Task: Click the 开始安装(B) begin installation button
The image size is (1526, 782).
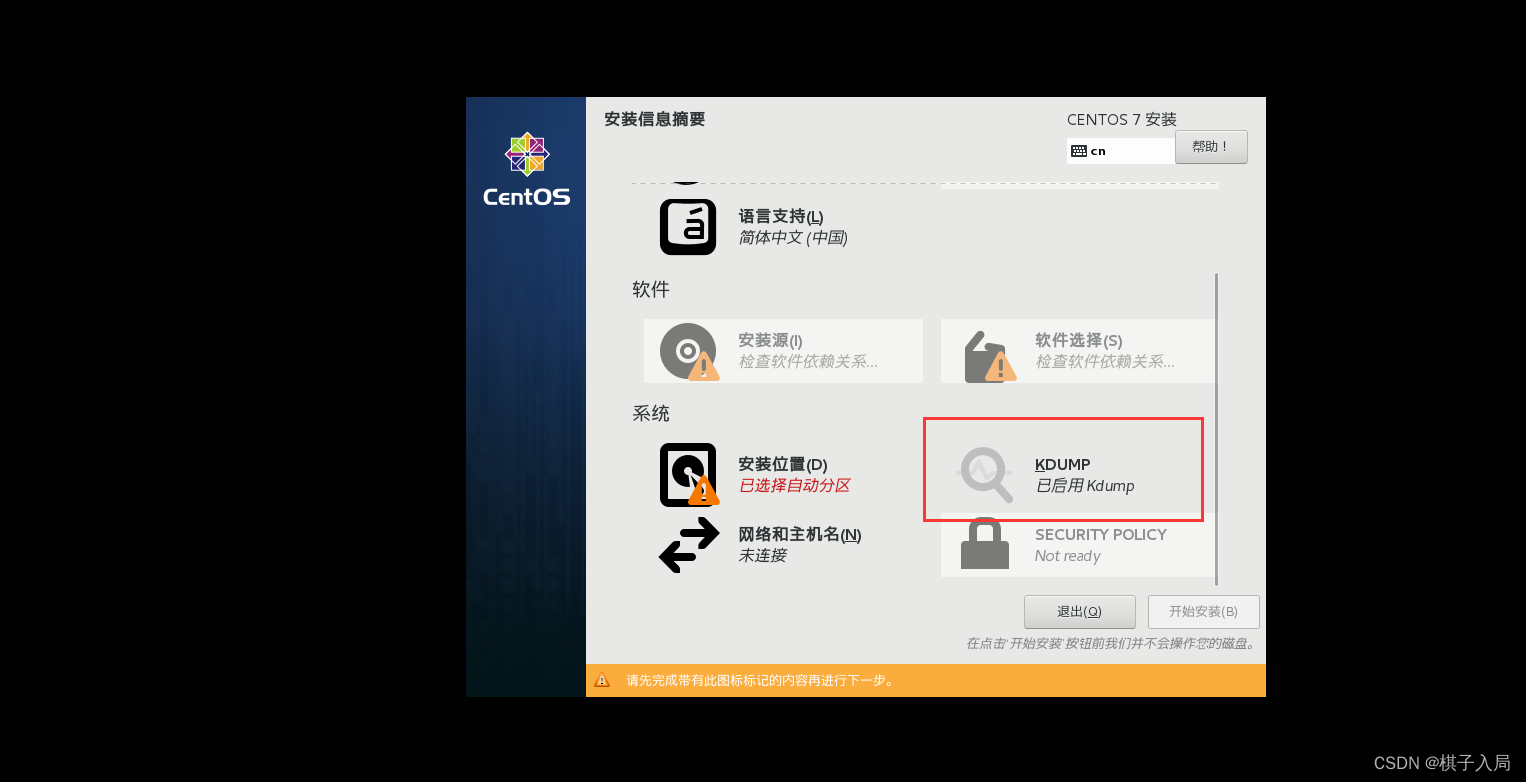Action: point(1203,612)
